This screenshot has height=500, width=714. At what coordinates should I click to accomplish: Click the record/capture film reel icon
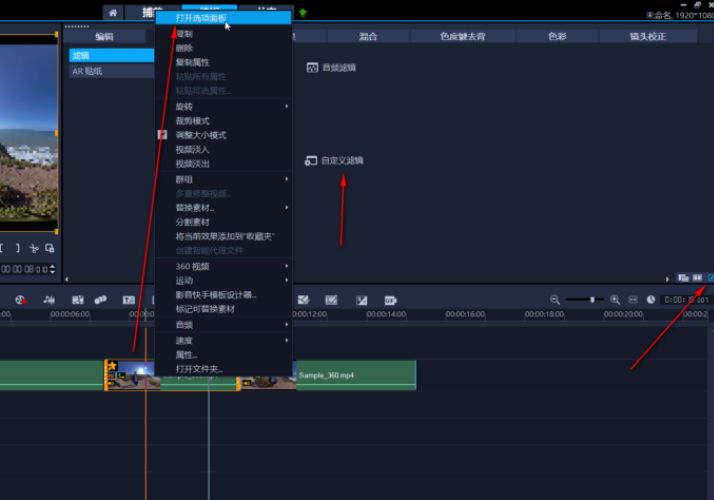point(18,300)
